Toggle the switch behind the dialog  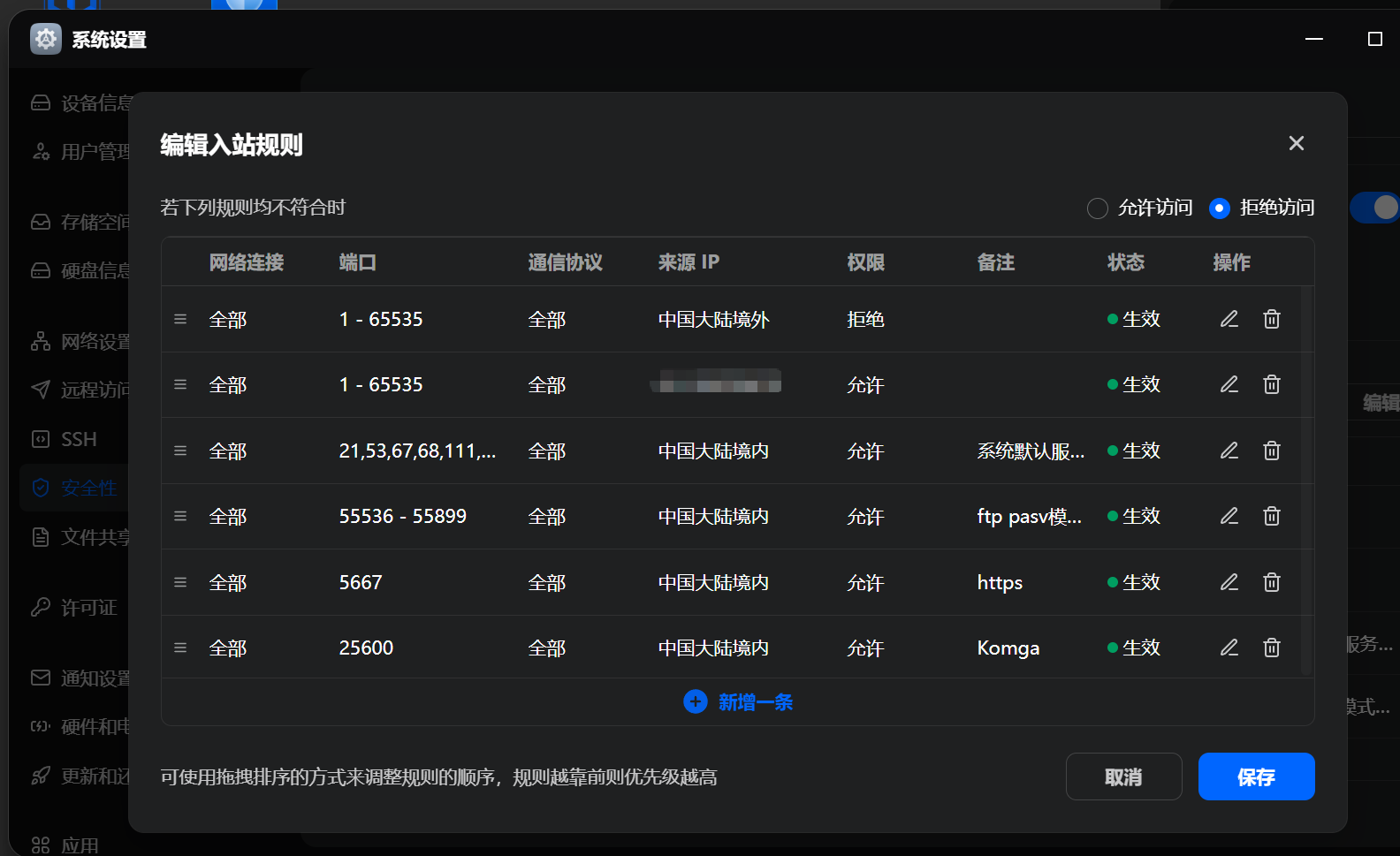[x=1376, y=208]
